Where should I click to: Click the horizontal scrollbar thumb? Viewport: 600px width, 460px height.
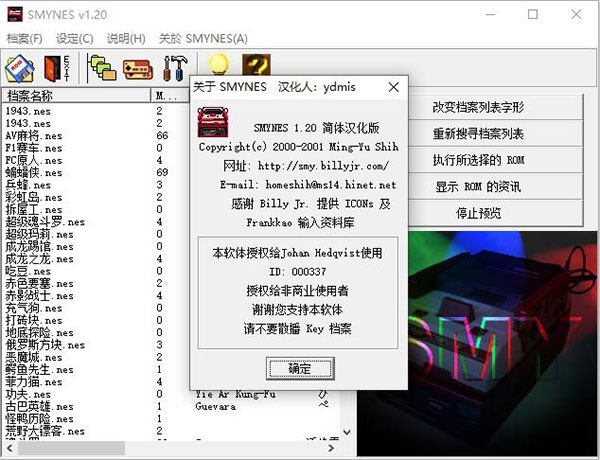[71, 448]
